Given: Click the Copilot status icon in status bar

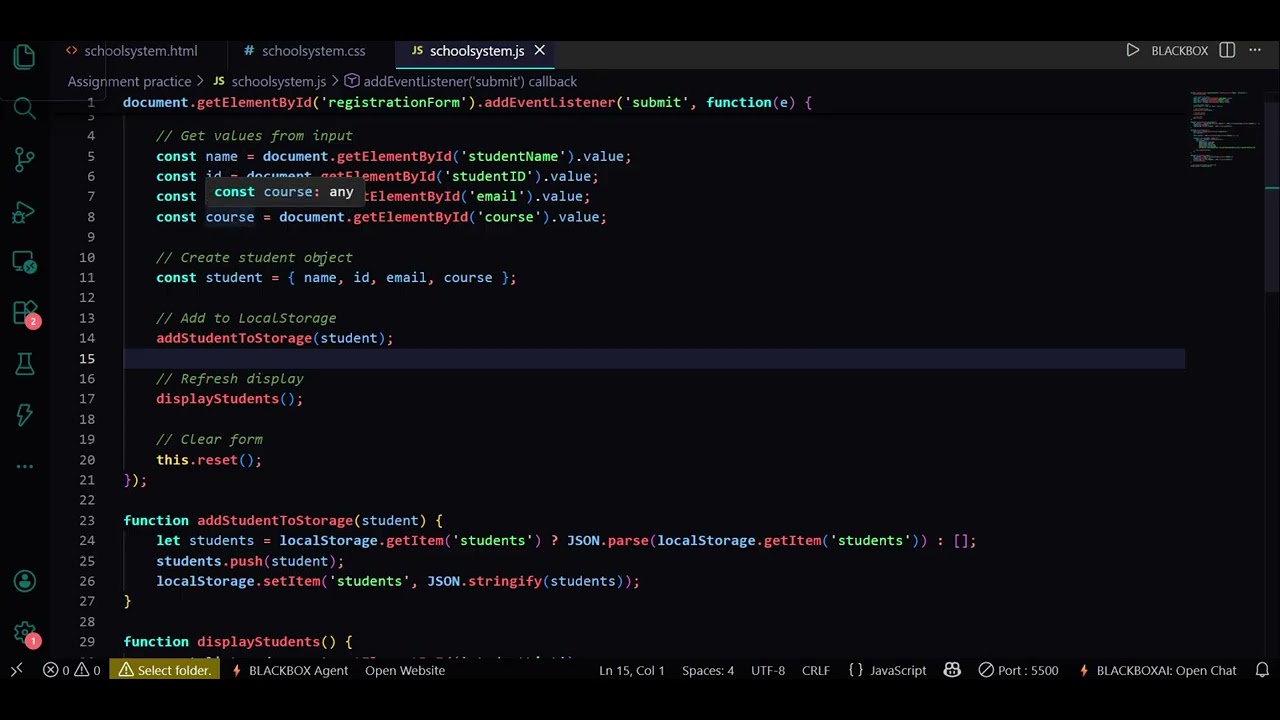Looking at the screenshot, I should 952,670.
